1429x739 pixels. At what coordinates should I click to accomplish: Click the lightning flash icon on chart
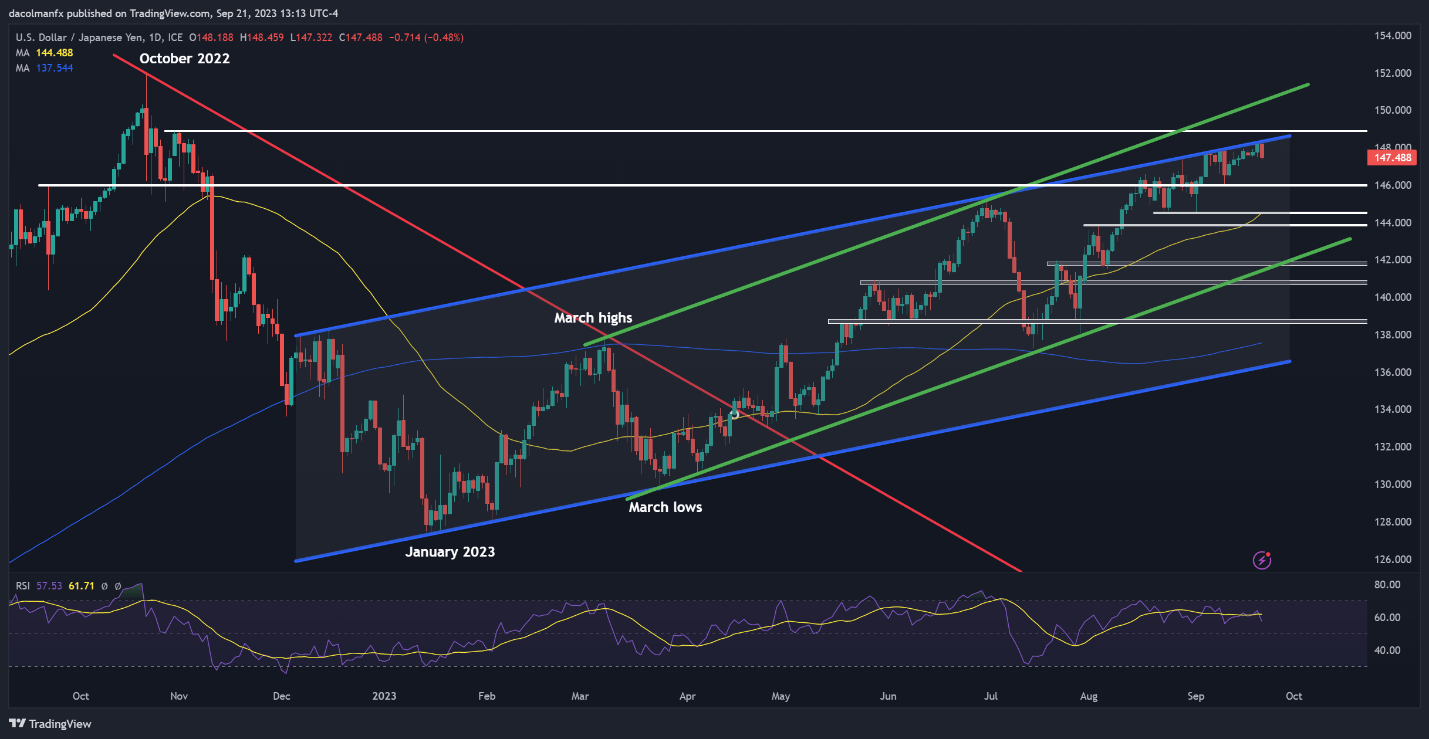(x=1262, y=560)
